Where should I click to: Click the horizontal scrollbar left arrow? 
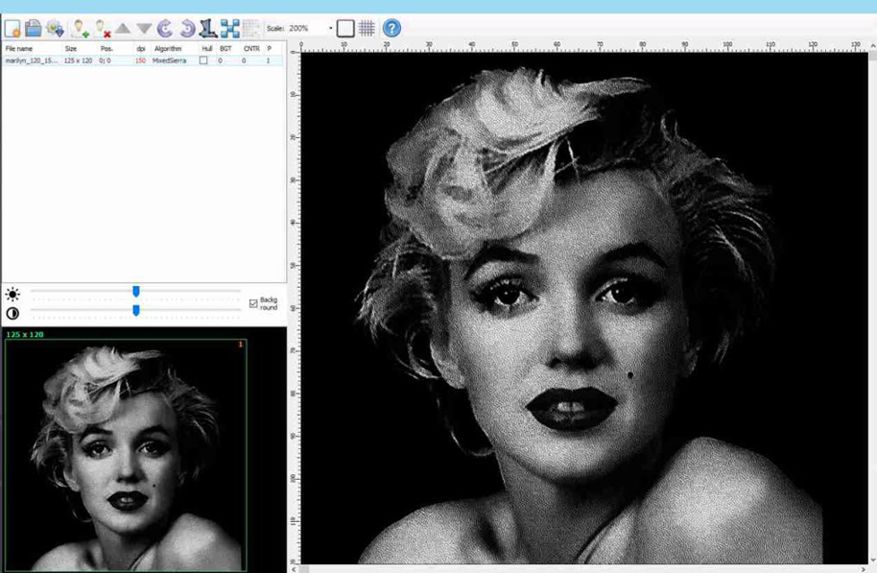[295, 569]
